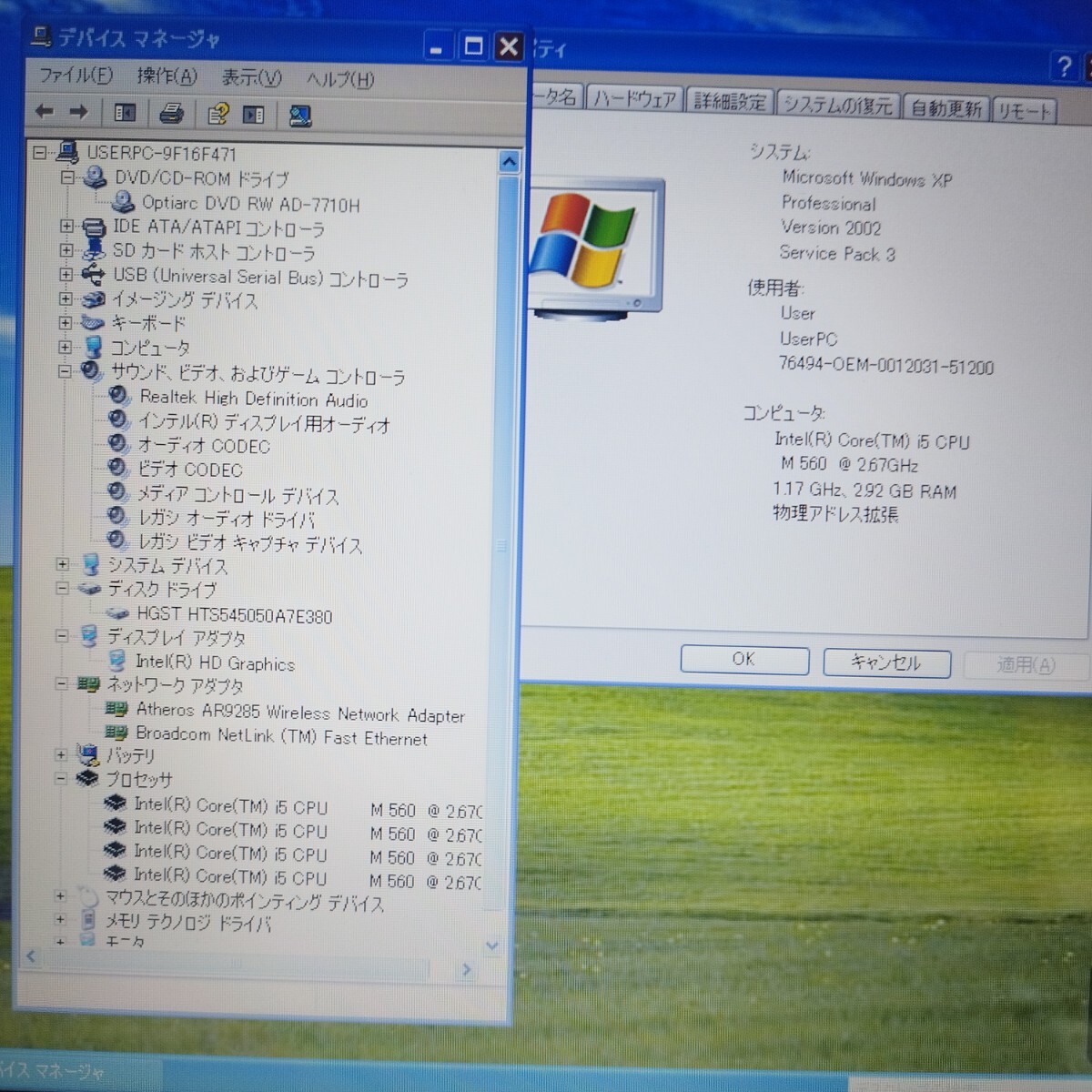
Task: Click the help question mark button of System Properties
Action: coord(1063,66)
